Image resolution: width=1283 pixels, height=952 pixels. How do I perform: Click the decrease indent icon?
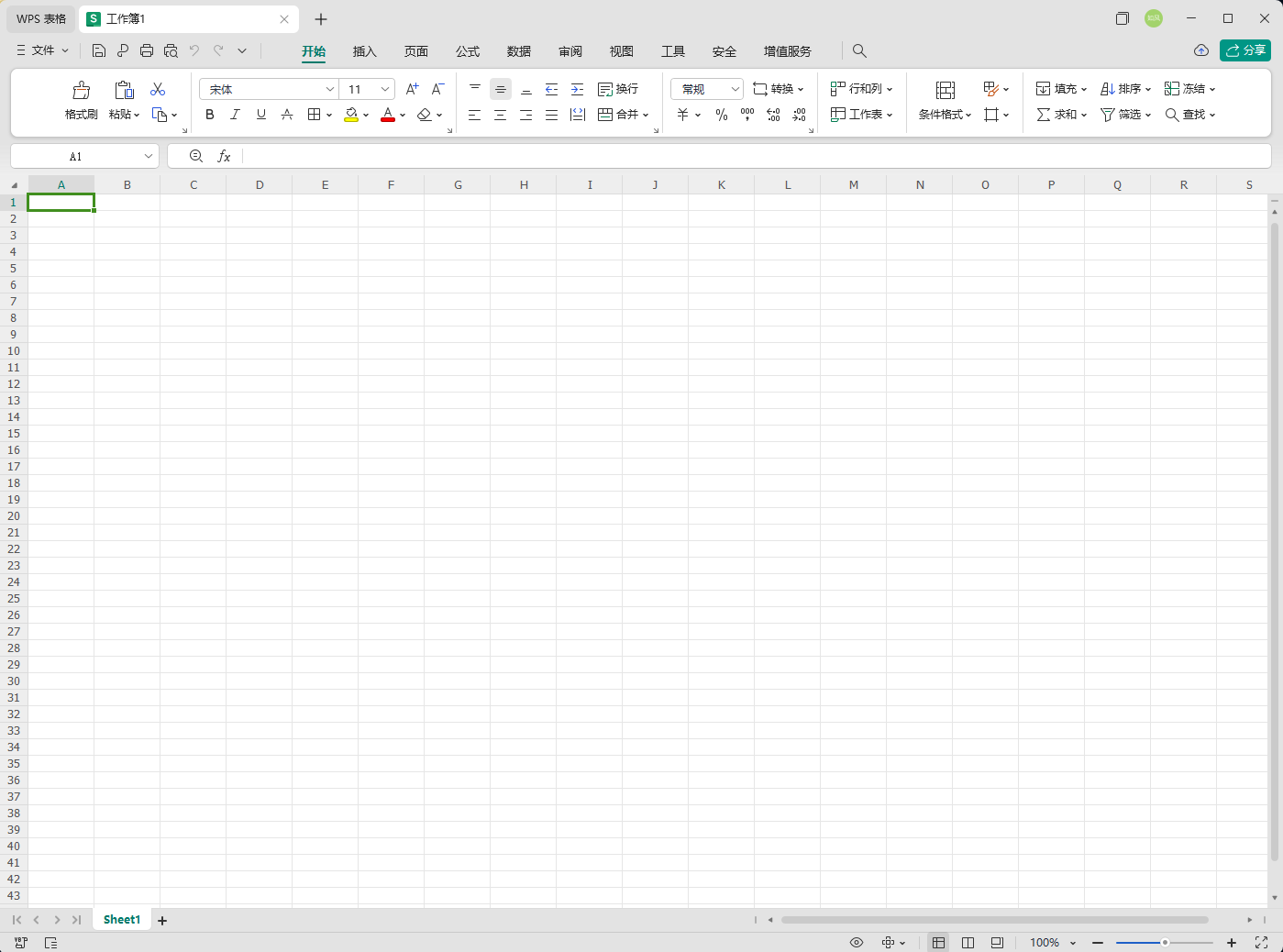(551, 89)
